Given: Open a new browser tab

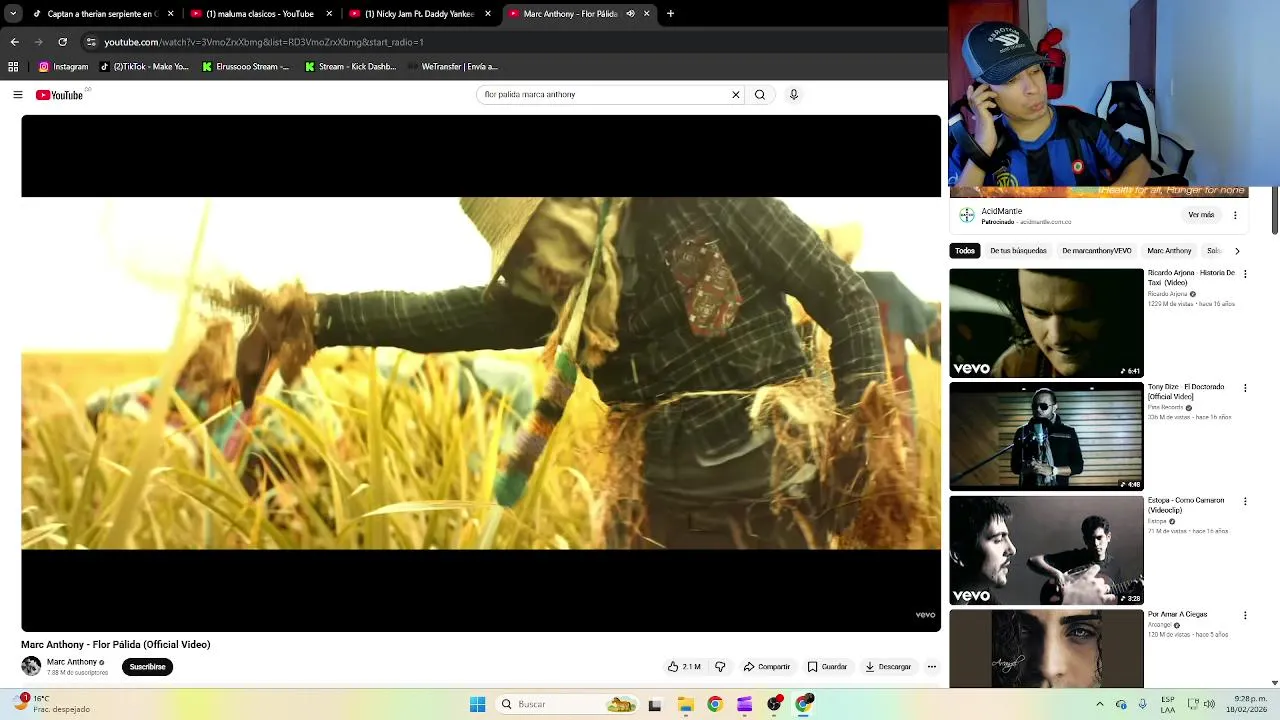Looking at the screenshot, I should [x=670, y=14].
